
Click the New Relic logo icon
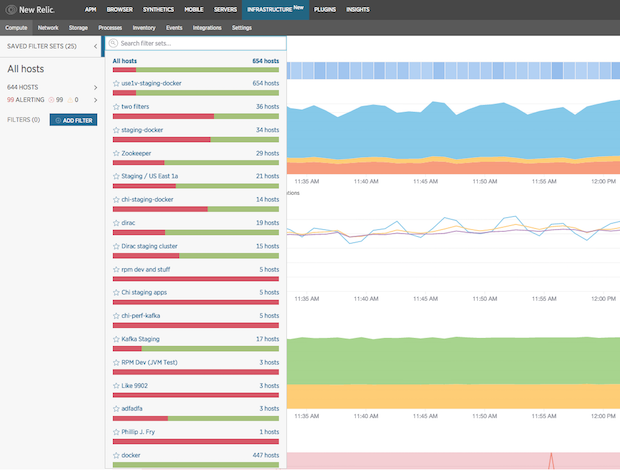pos(11,9)
